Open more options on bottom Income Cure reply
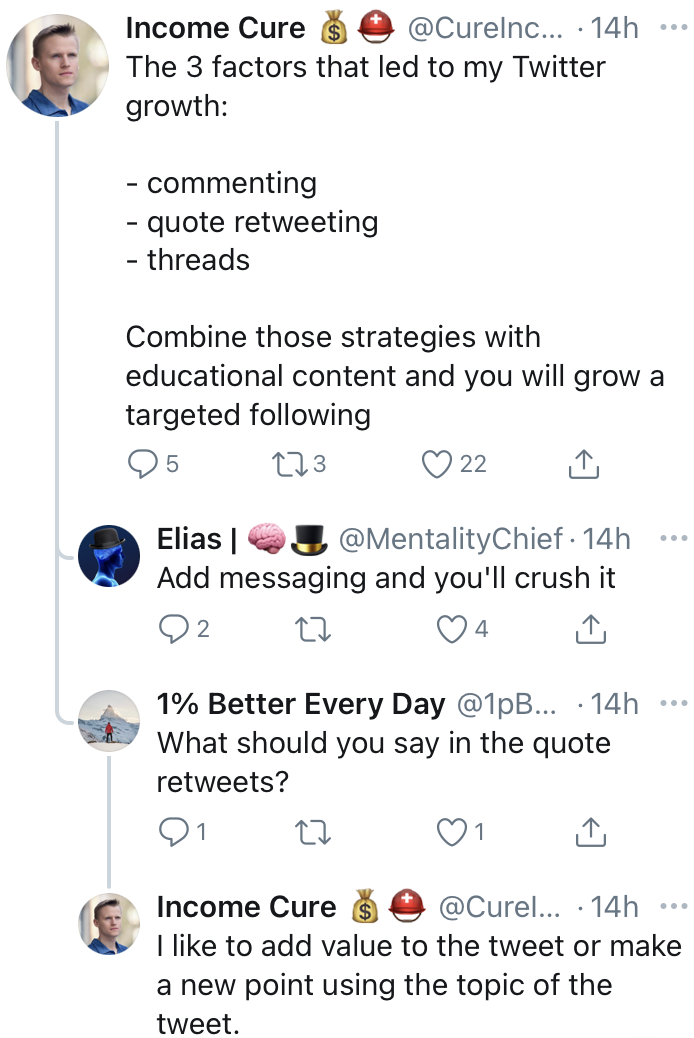Image resolution: width=694 pixels, height=1038 pixels. click(x=673, y=907)
